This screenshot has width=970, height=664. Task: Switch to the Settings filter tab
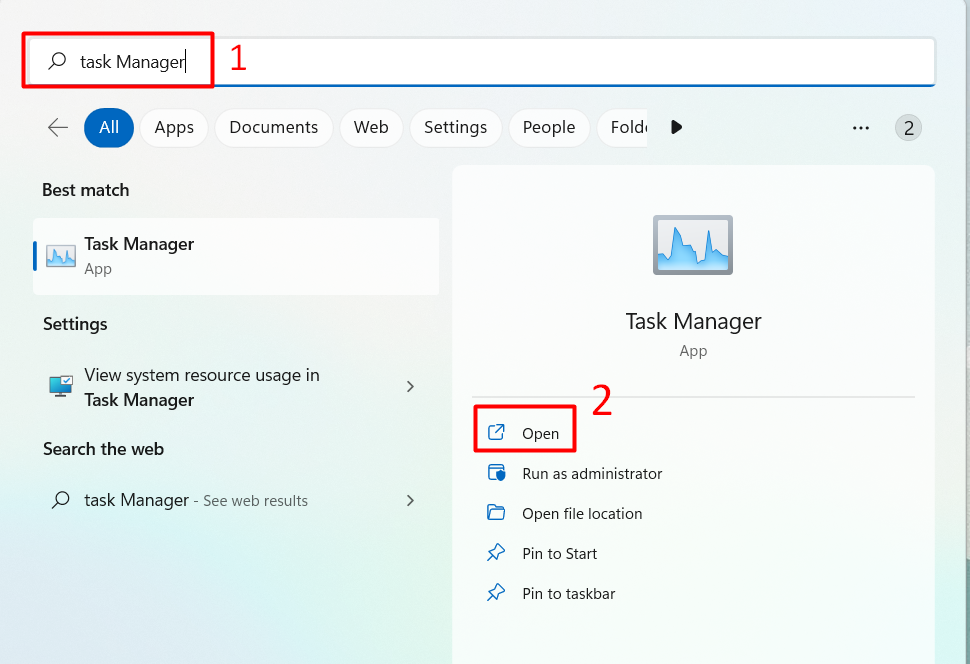pyautogui.click(x=455, y=127)
